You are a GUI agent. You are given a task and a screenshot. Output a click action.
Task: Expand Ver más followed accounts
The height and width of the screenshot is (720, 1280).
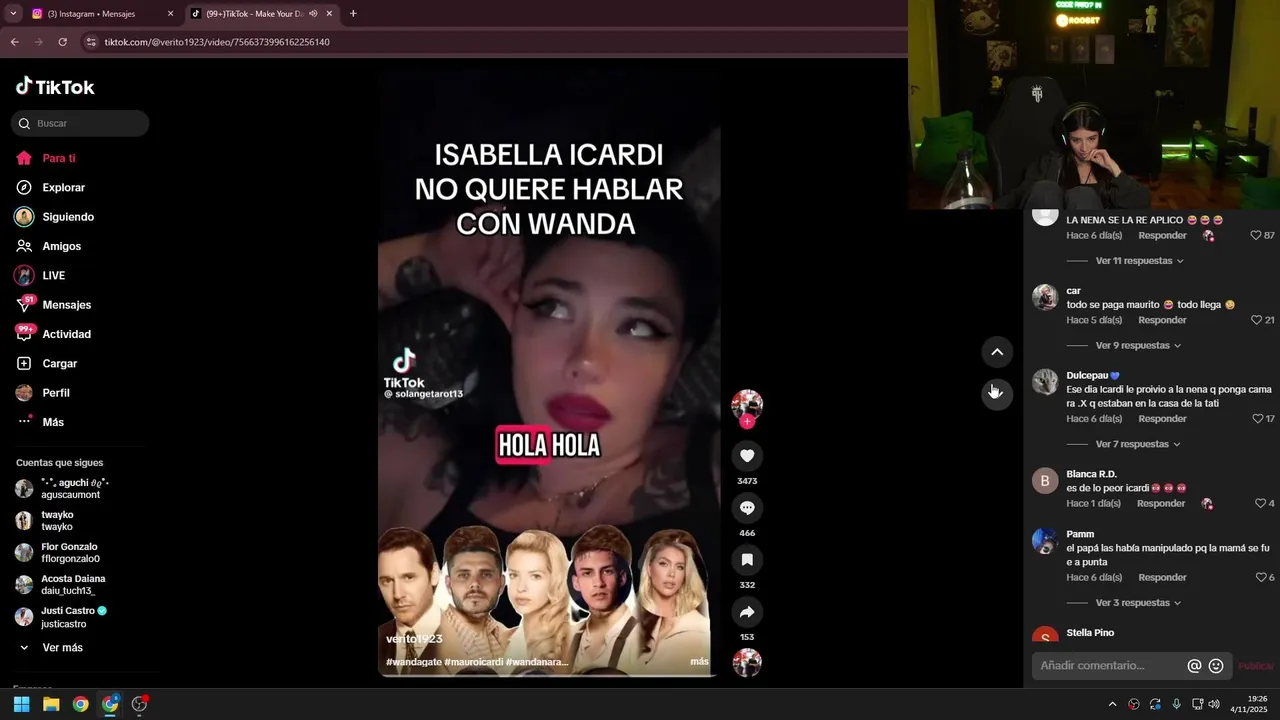click(50, 648)
